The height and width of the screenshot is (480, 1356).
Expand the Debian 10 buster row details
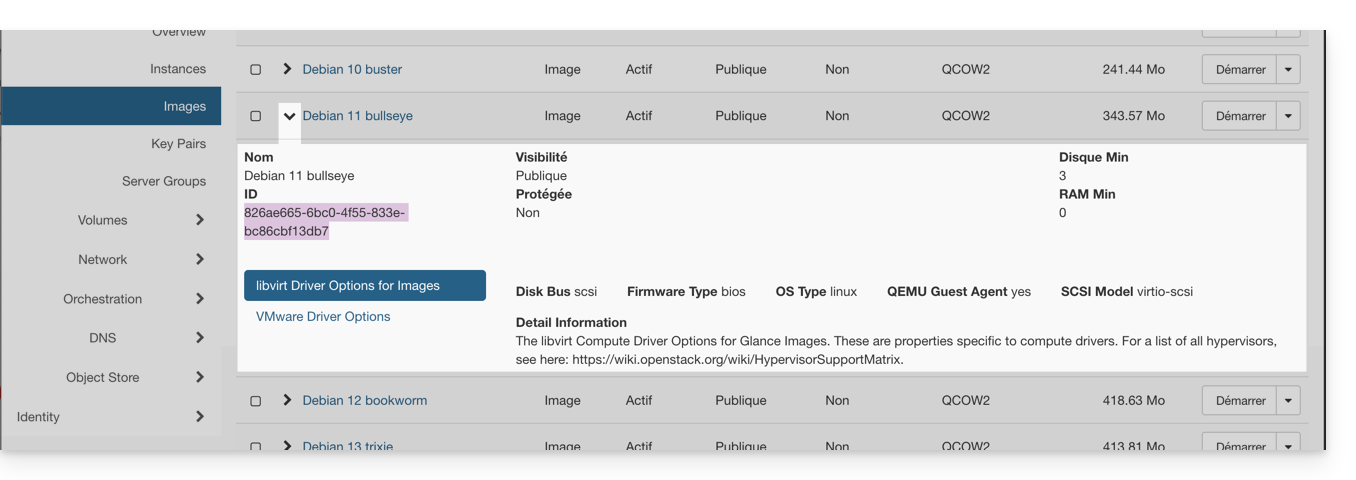pos(287,69)
